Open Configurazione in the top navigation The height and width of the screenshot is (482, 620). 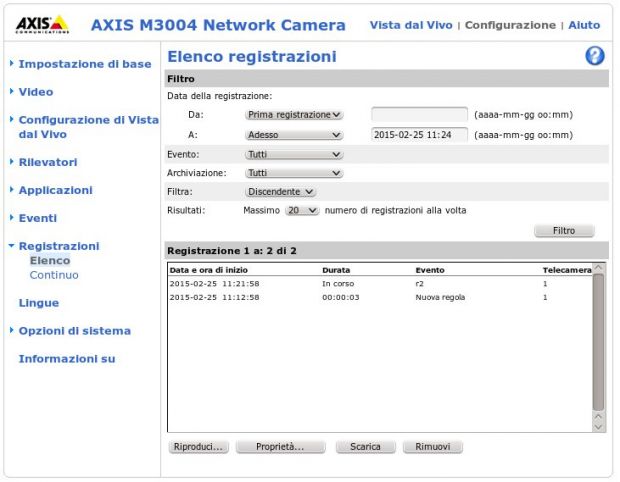pyautogui.click(x=510, y=25)
